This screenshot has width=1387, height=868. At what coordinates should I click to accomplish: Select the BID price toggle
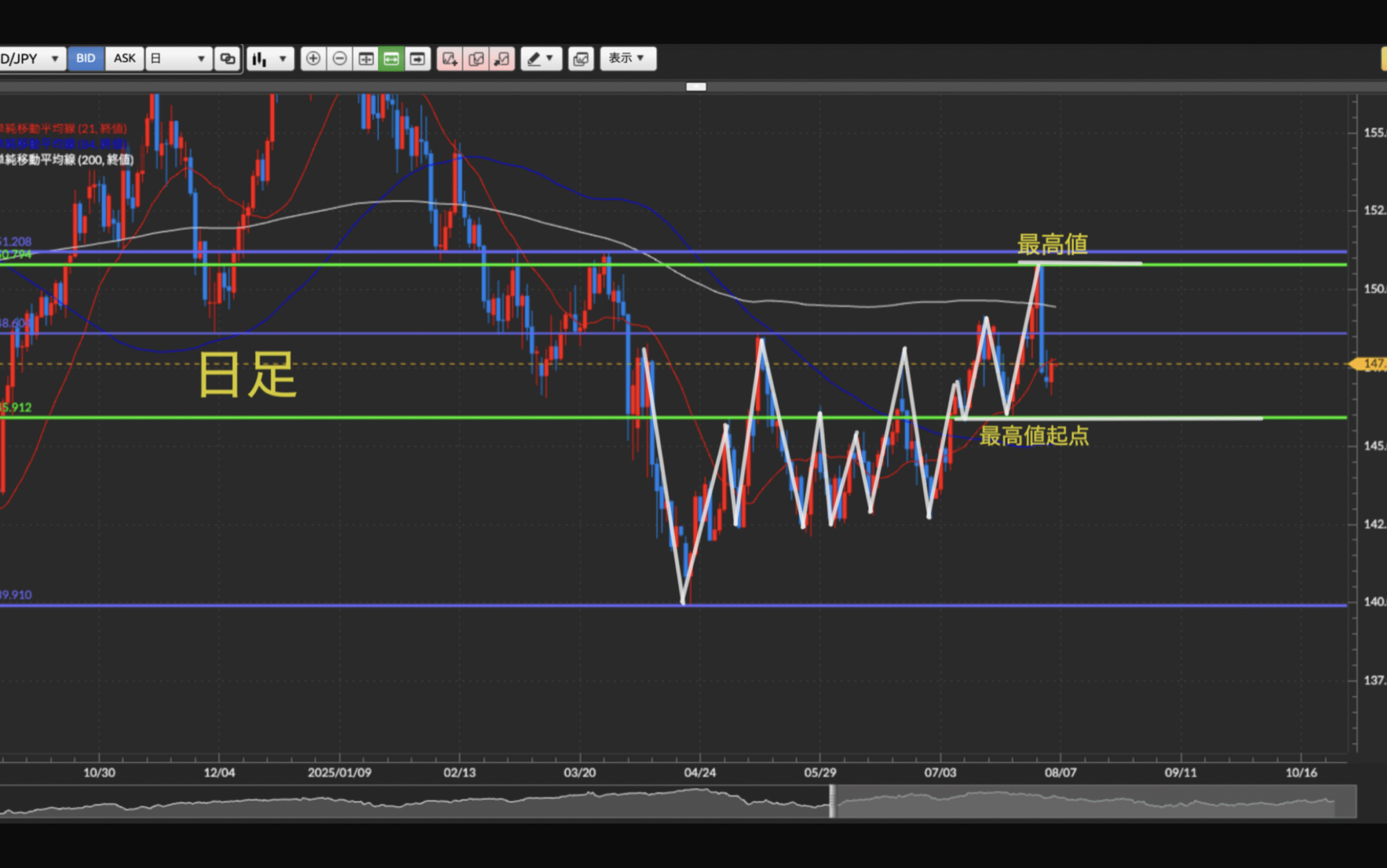(x=86, y=59)
